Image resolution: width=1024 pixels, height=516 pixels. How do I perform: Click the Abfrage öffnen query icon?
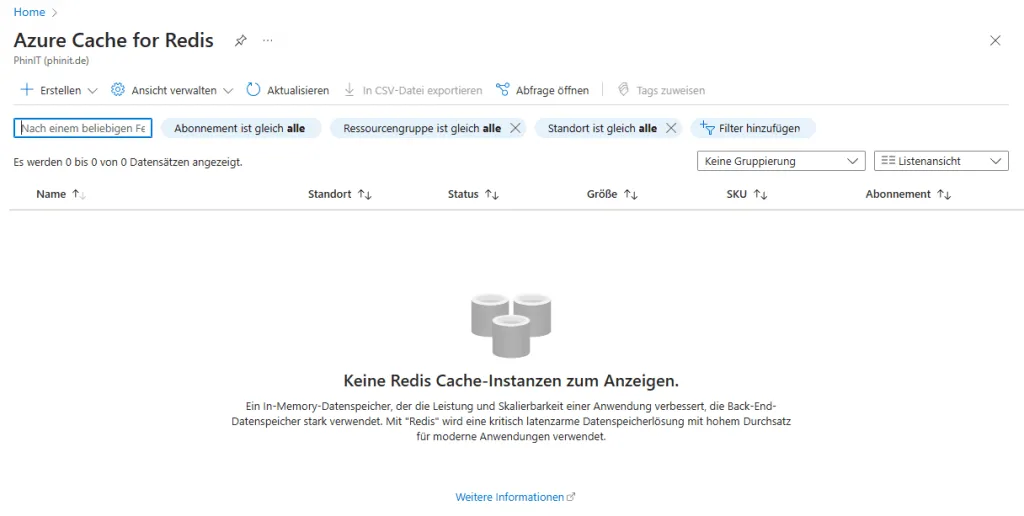click(x=503, y=90)
